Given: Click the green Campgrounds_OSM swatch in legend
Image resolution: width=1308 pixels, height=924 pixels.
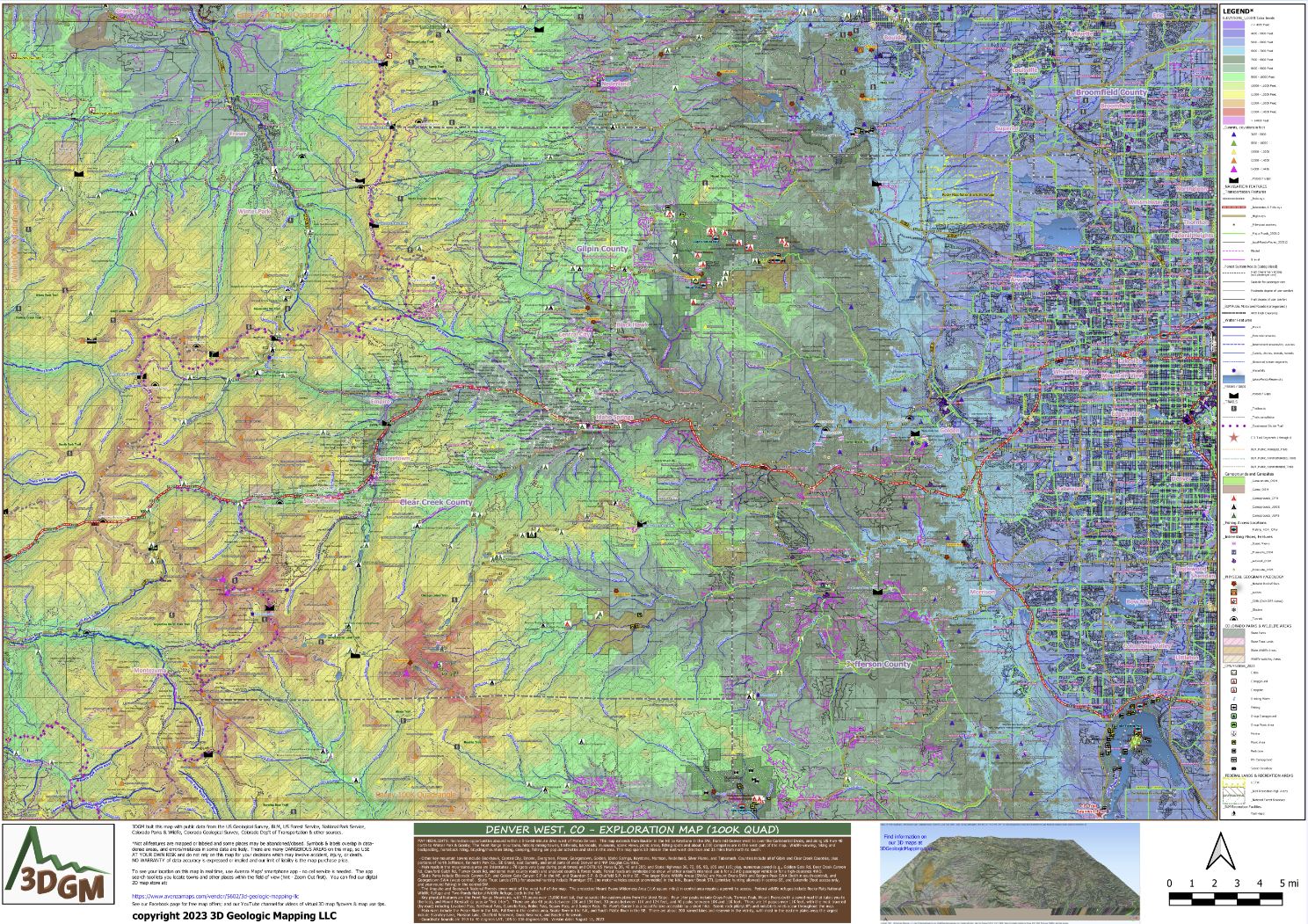Looking at the screenshot, I should (x=1234, y=481).
